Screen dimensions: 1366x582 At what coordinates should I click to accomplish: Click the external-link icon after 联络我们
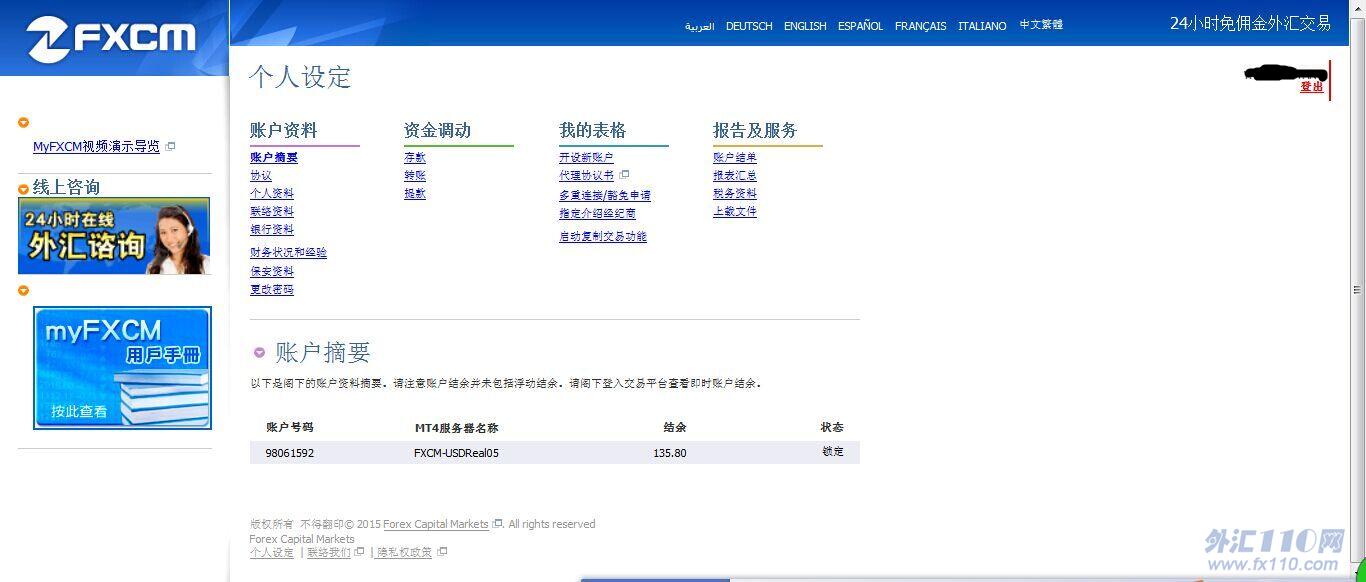tap(360, 552)
